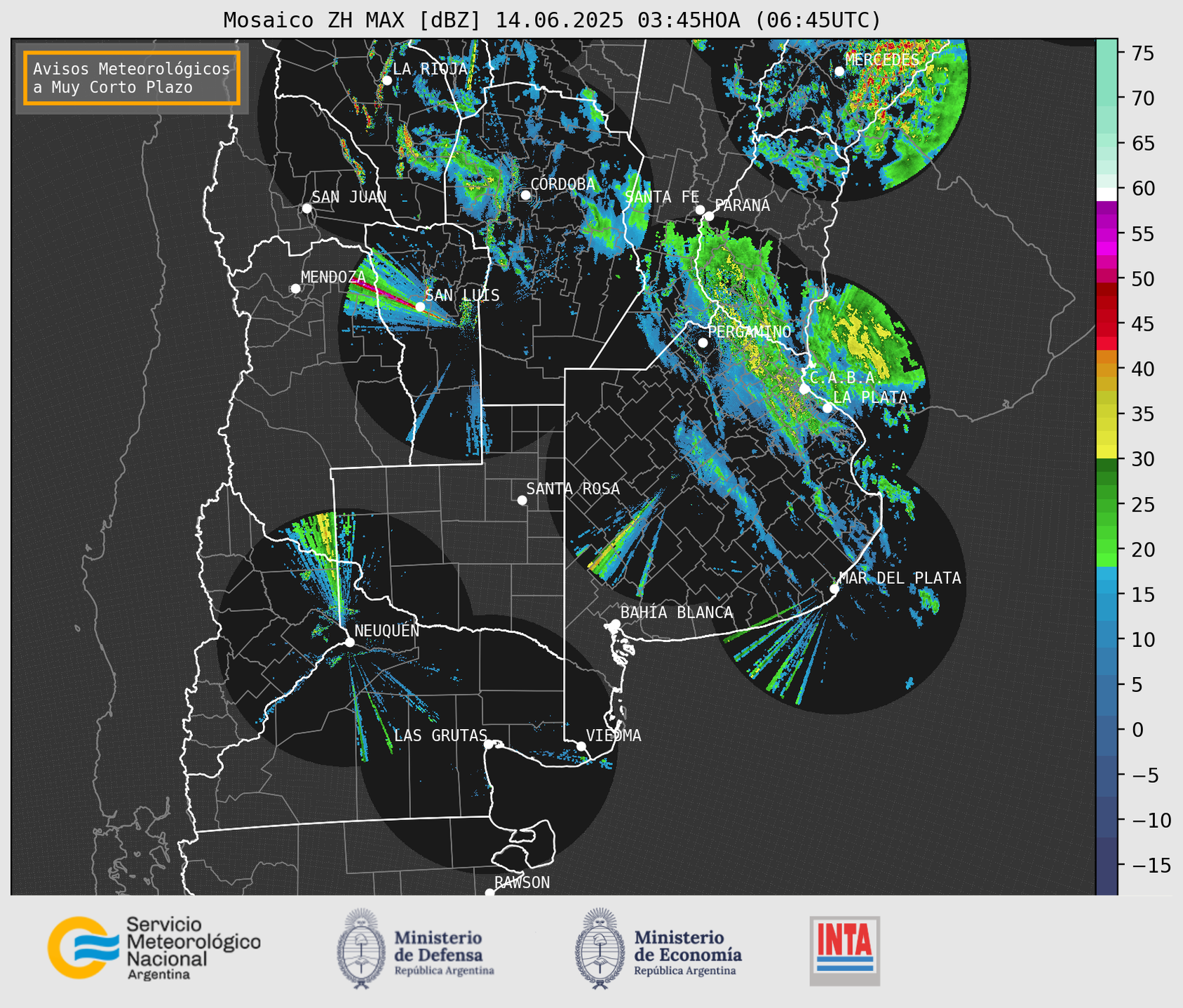Click the orange 40 dBZ color band
Screen dimensions: 1183x1008
pos(1107,369)
